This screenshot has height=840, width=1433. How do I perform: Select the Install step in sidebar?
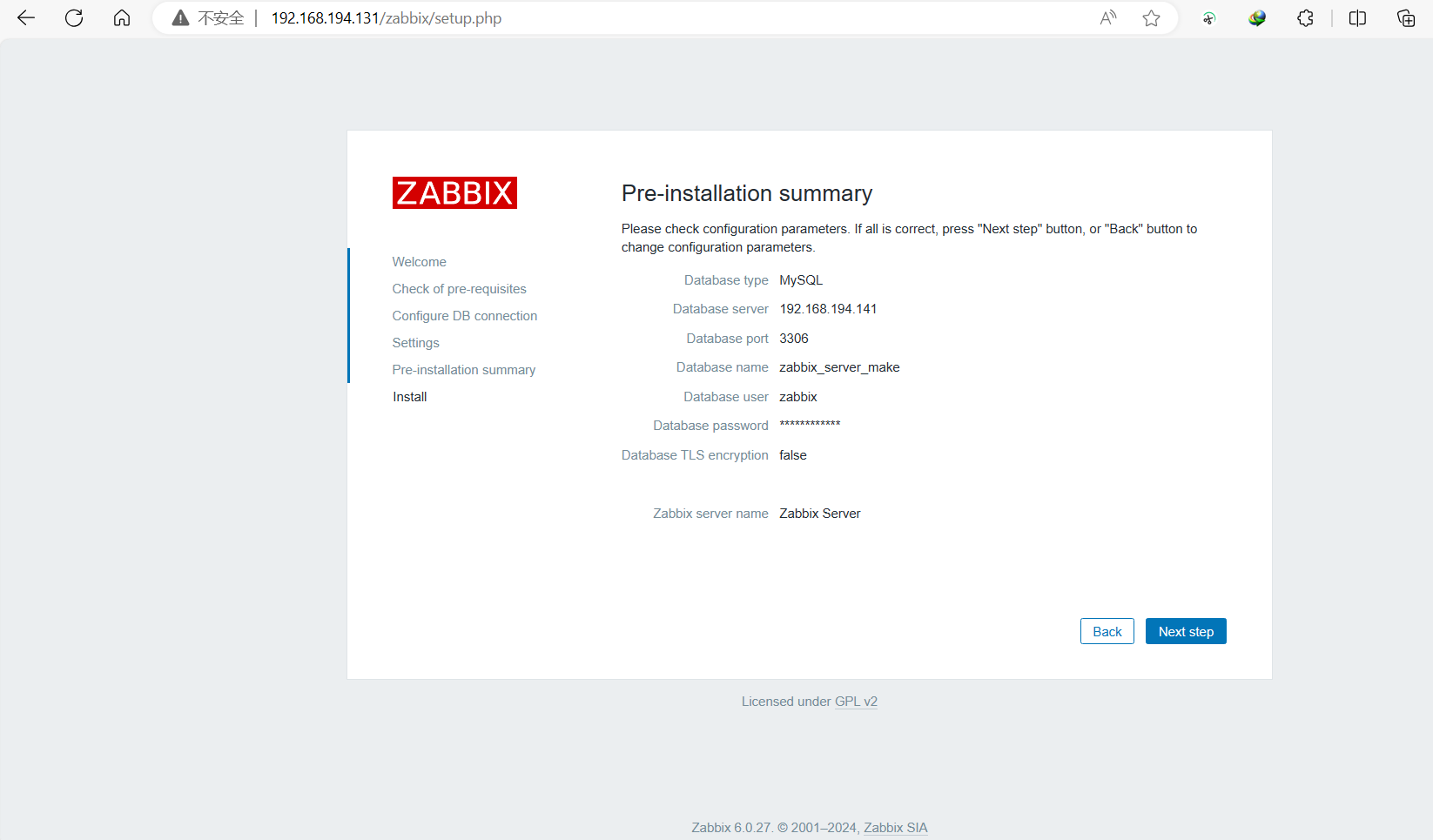[x=409, y=397]
